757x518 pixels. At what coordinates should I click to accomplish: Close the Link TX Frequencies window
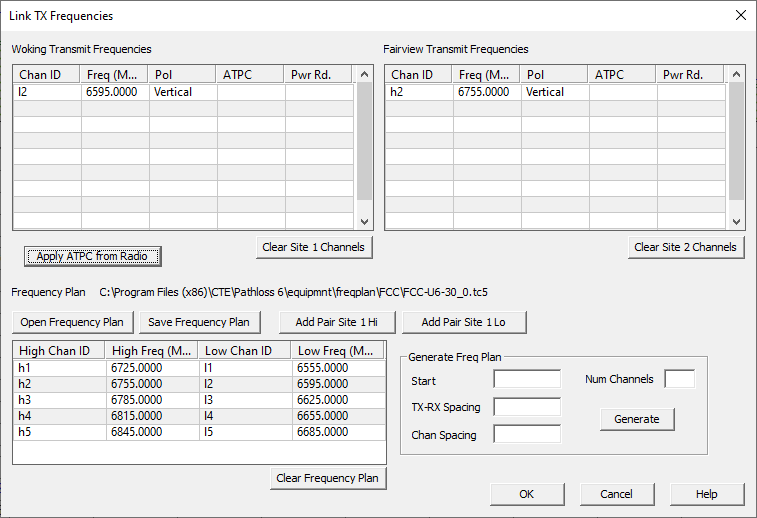tap(740, 16)
